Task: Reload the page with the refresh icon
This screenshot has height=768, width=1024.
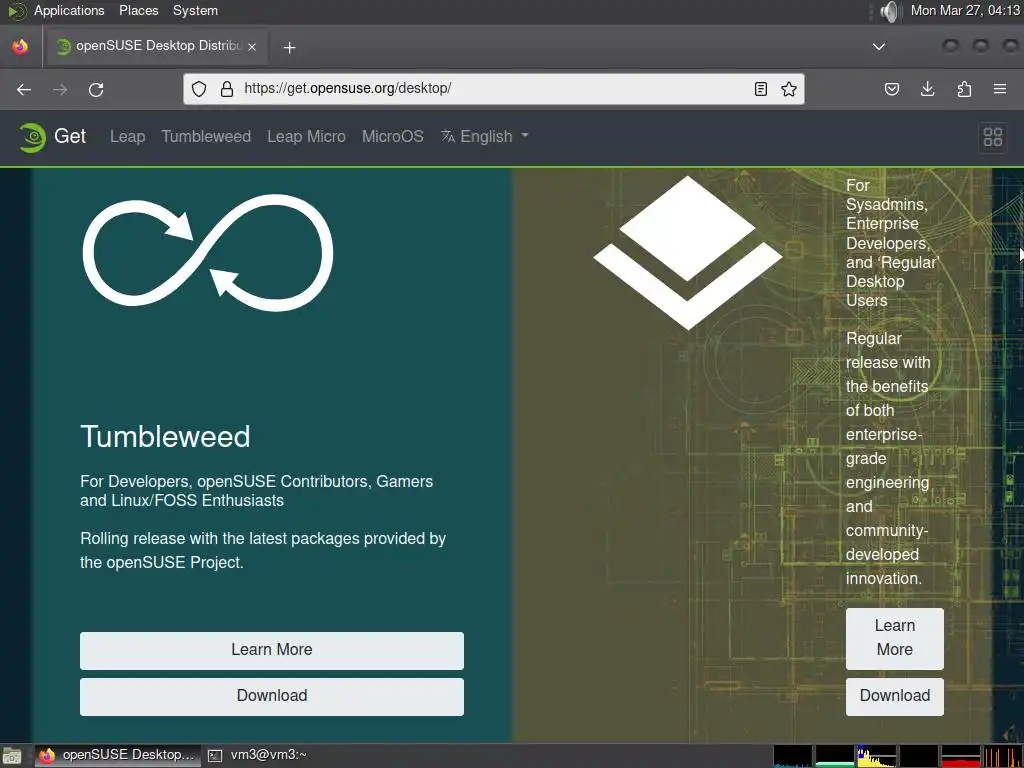Action: pyautogui.click(x=96, y=89)
